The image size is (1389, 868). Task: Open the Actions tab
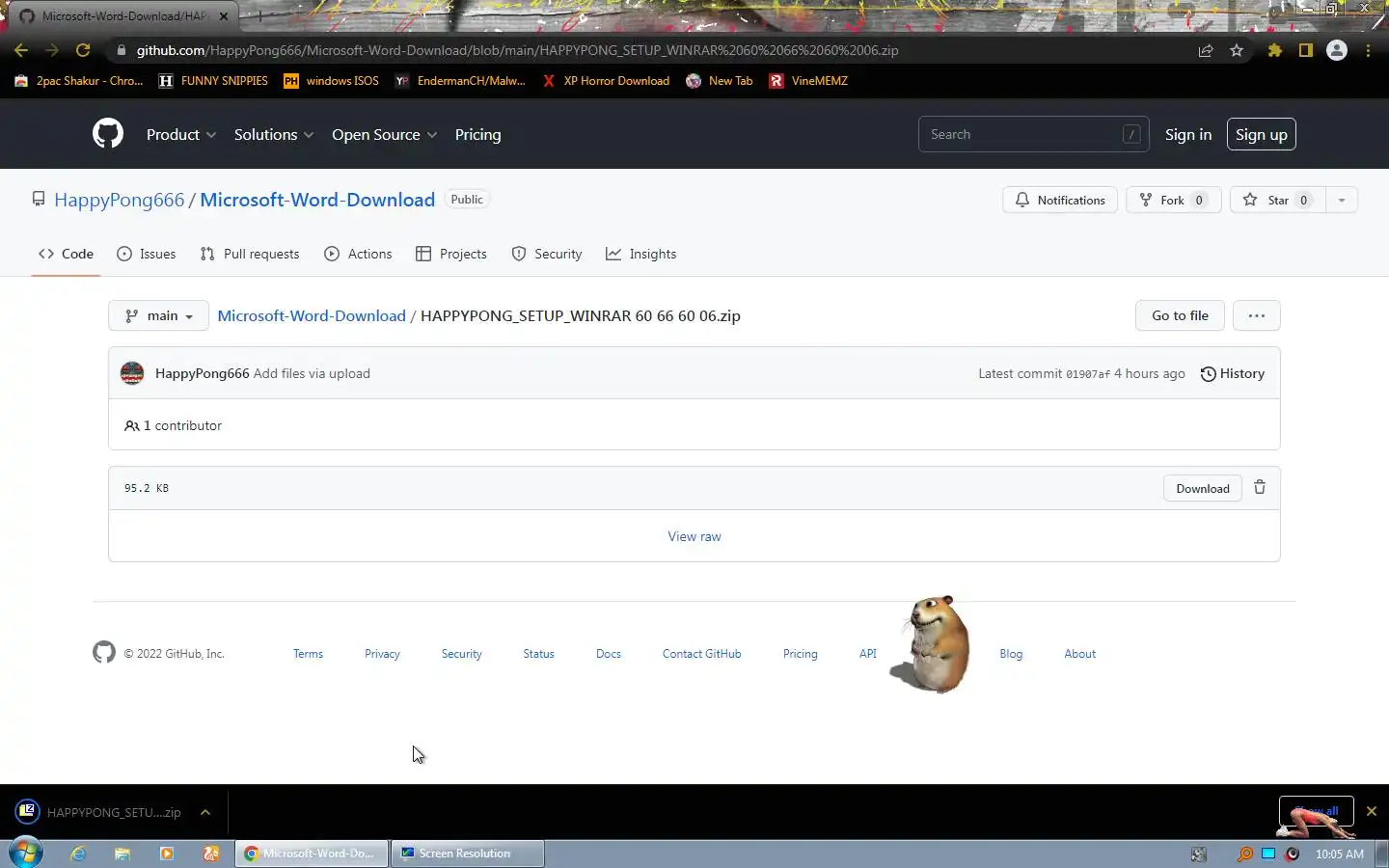coord(358,254)
